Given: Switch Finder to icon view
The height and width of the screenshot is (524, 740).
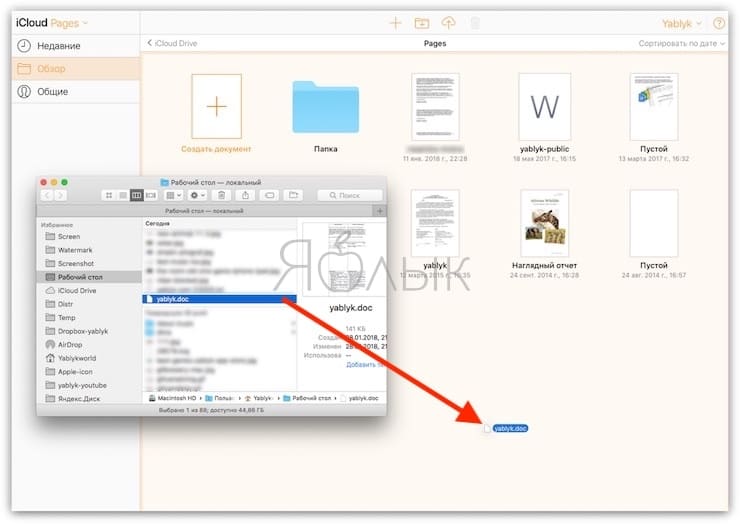Looking at the screenshot, I should click(x=109, y=195).
